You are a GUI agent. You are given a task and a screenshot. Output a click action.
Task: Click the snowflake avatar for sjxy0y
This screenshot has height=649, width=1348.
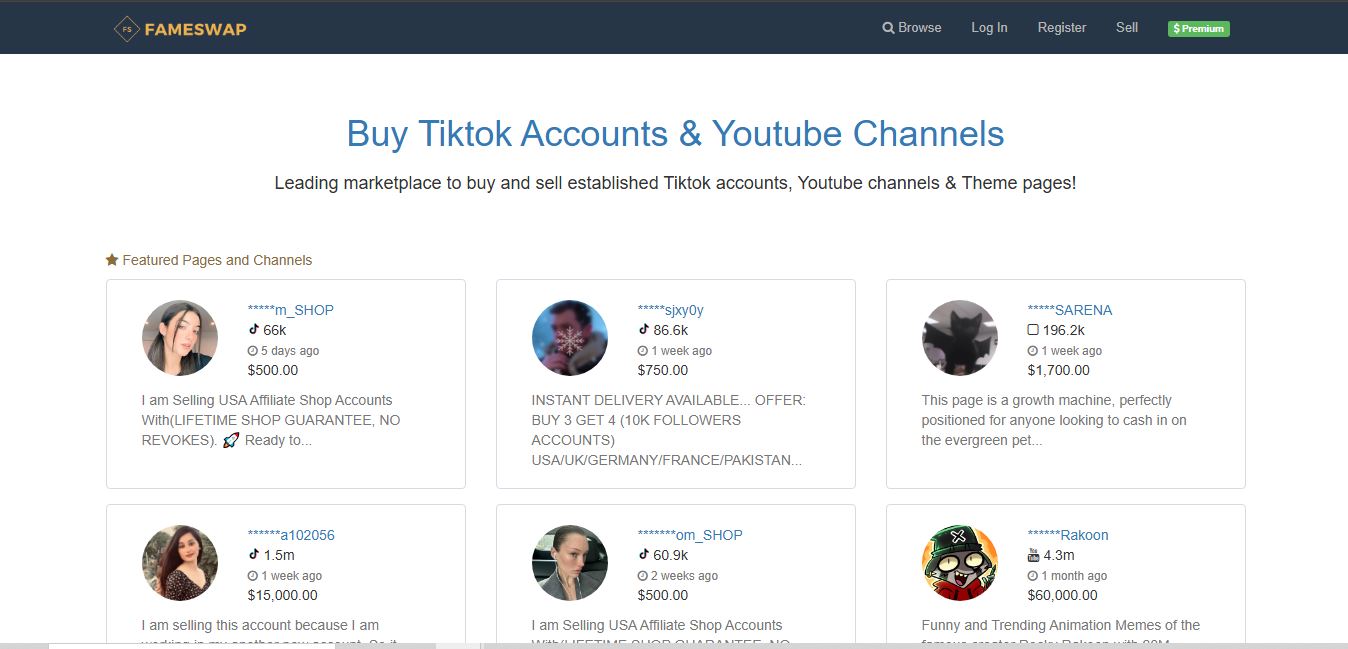pos(569,338)
